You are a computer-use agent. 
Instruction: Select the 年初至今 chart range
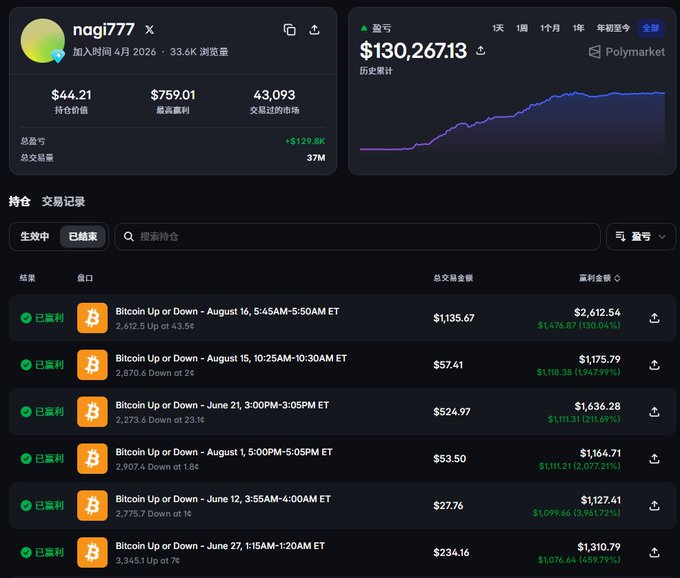tap(613, 28)
